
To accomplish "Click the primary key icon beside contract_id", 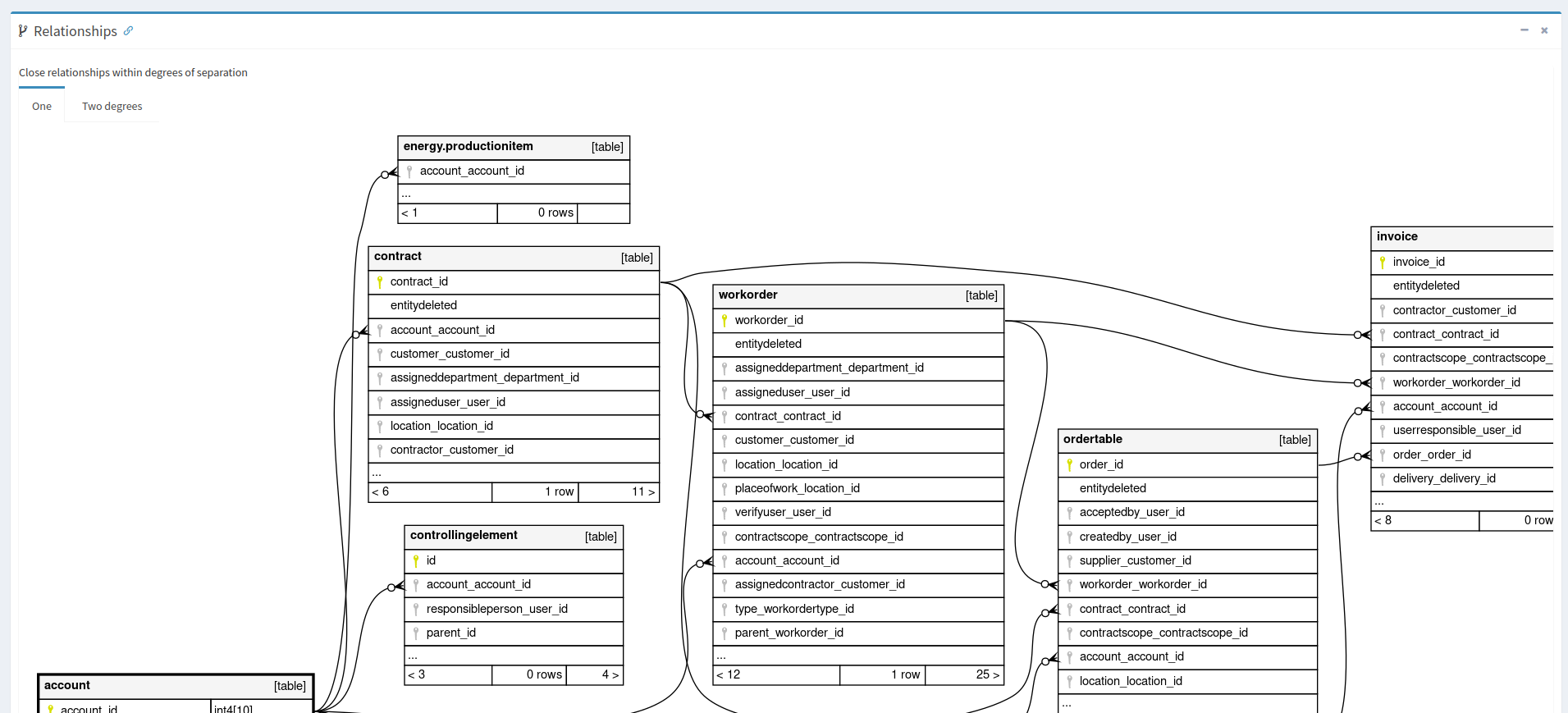I will [x=380, y=282].
